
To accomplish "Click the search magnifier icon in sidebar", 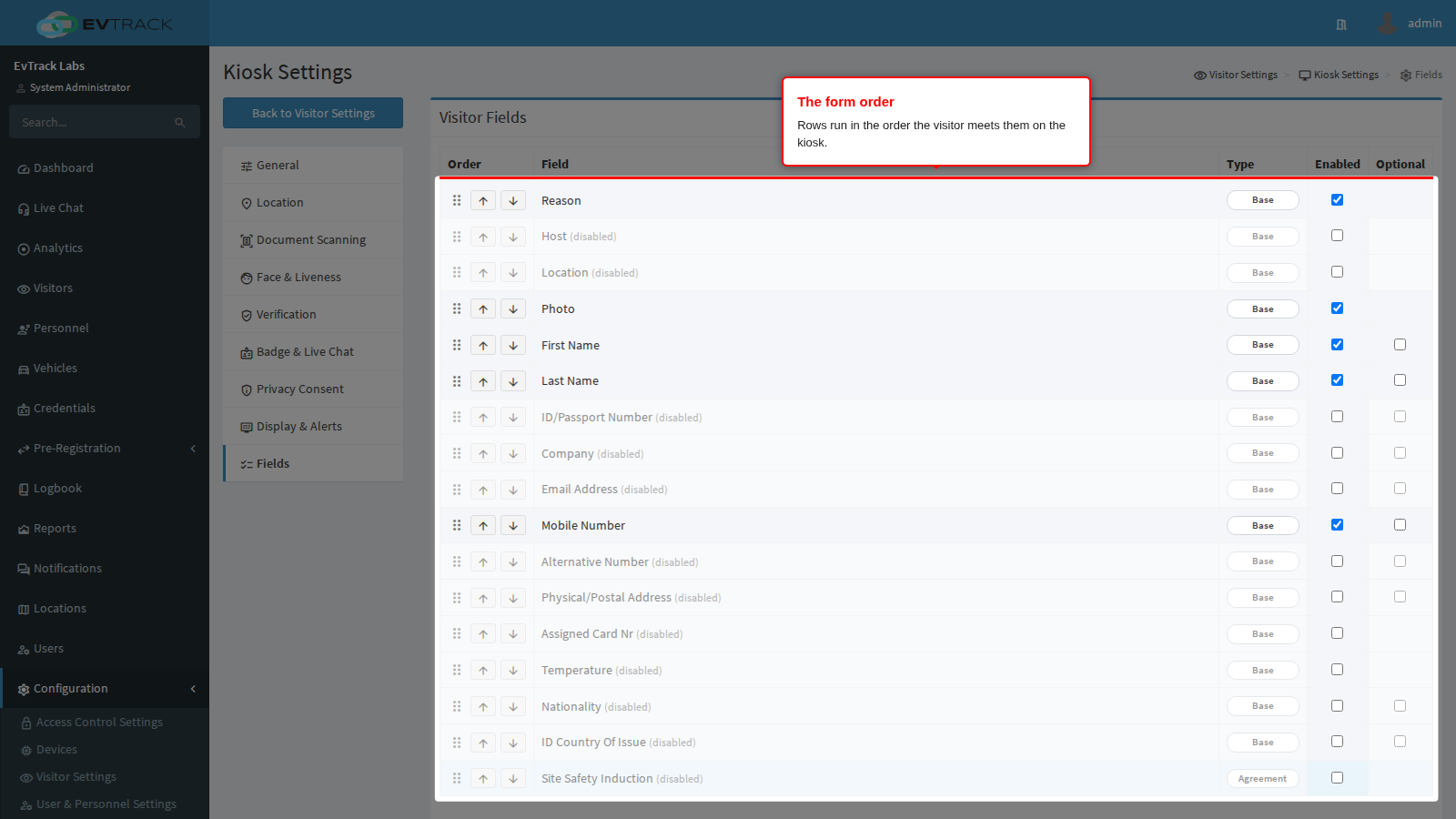I will (180, 122).
